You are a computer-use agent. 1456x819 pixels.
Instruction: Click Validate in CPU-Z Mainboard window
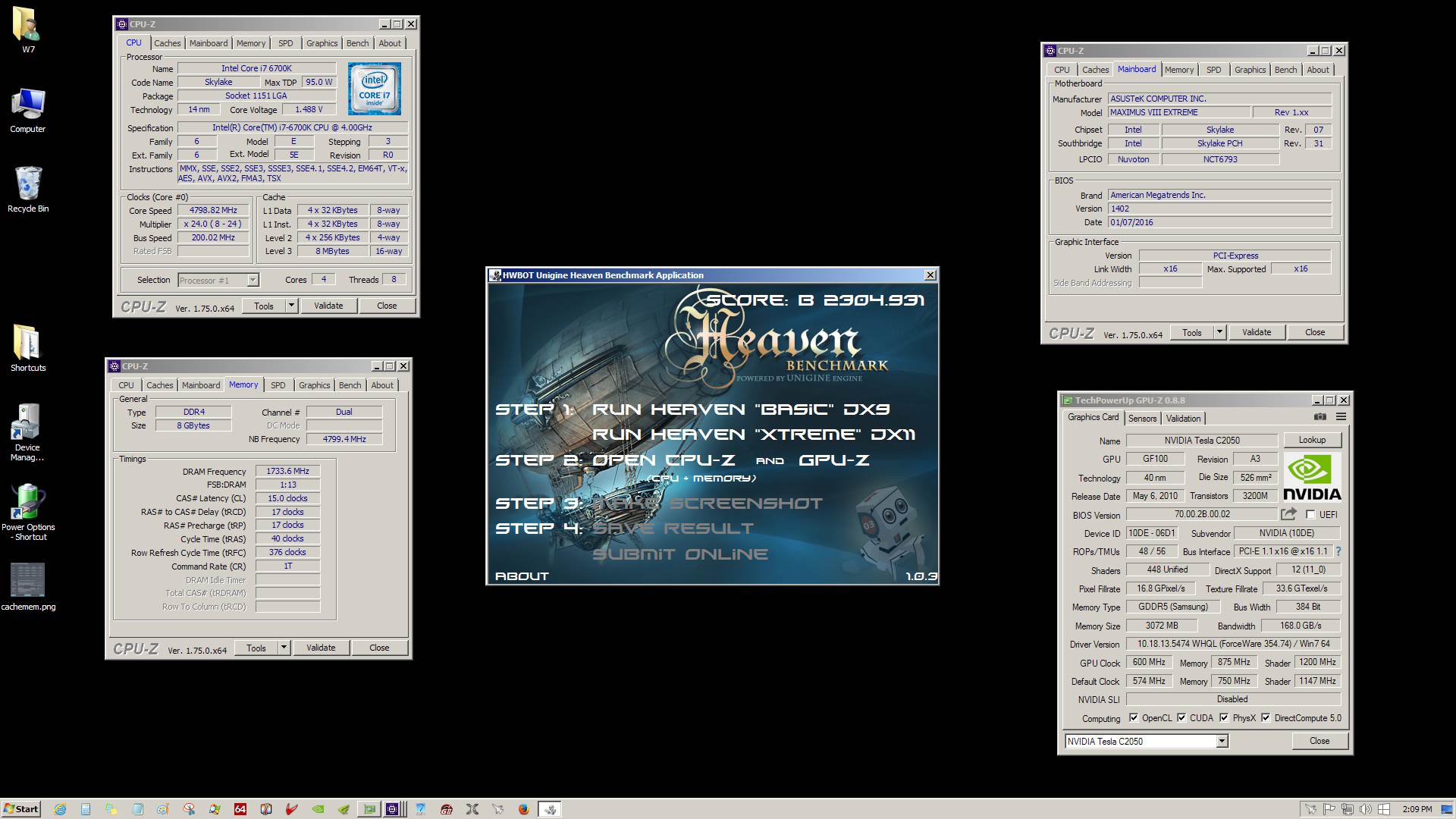1256,332
